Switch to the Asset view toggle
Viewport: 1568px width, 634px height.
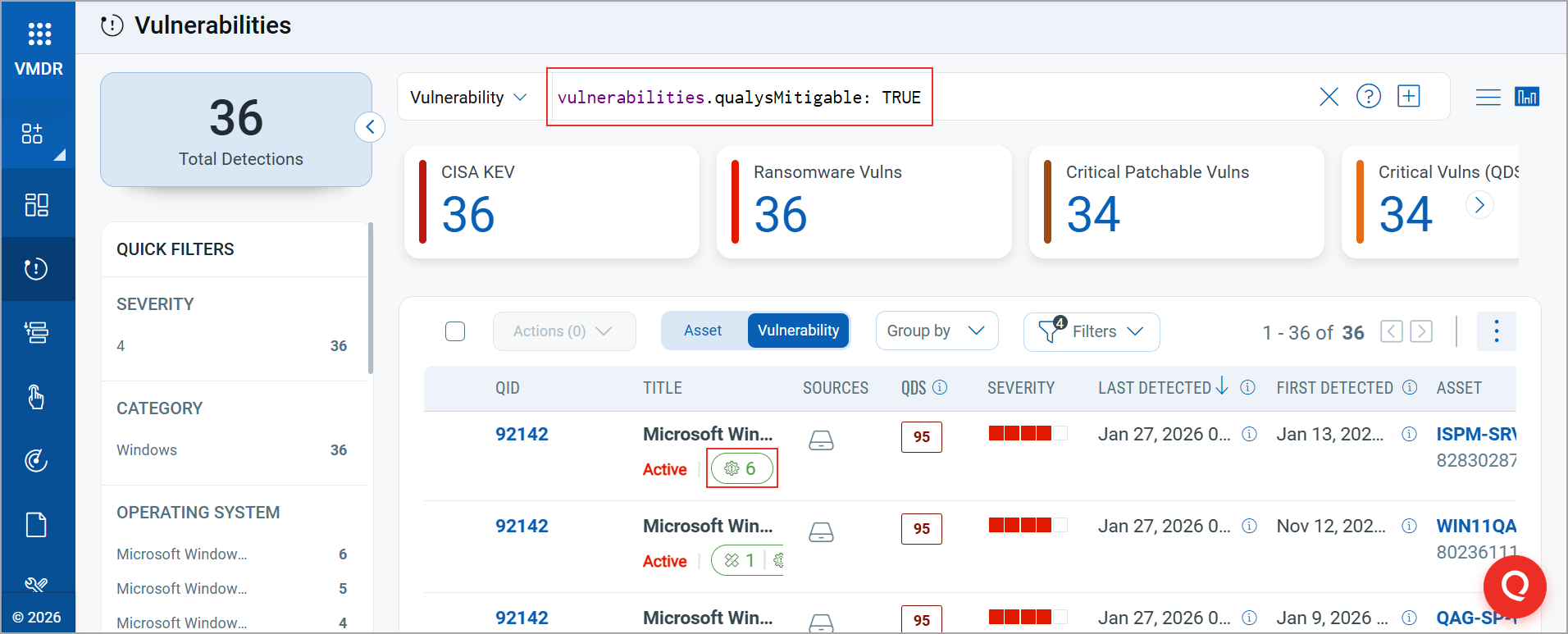703,331
